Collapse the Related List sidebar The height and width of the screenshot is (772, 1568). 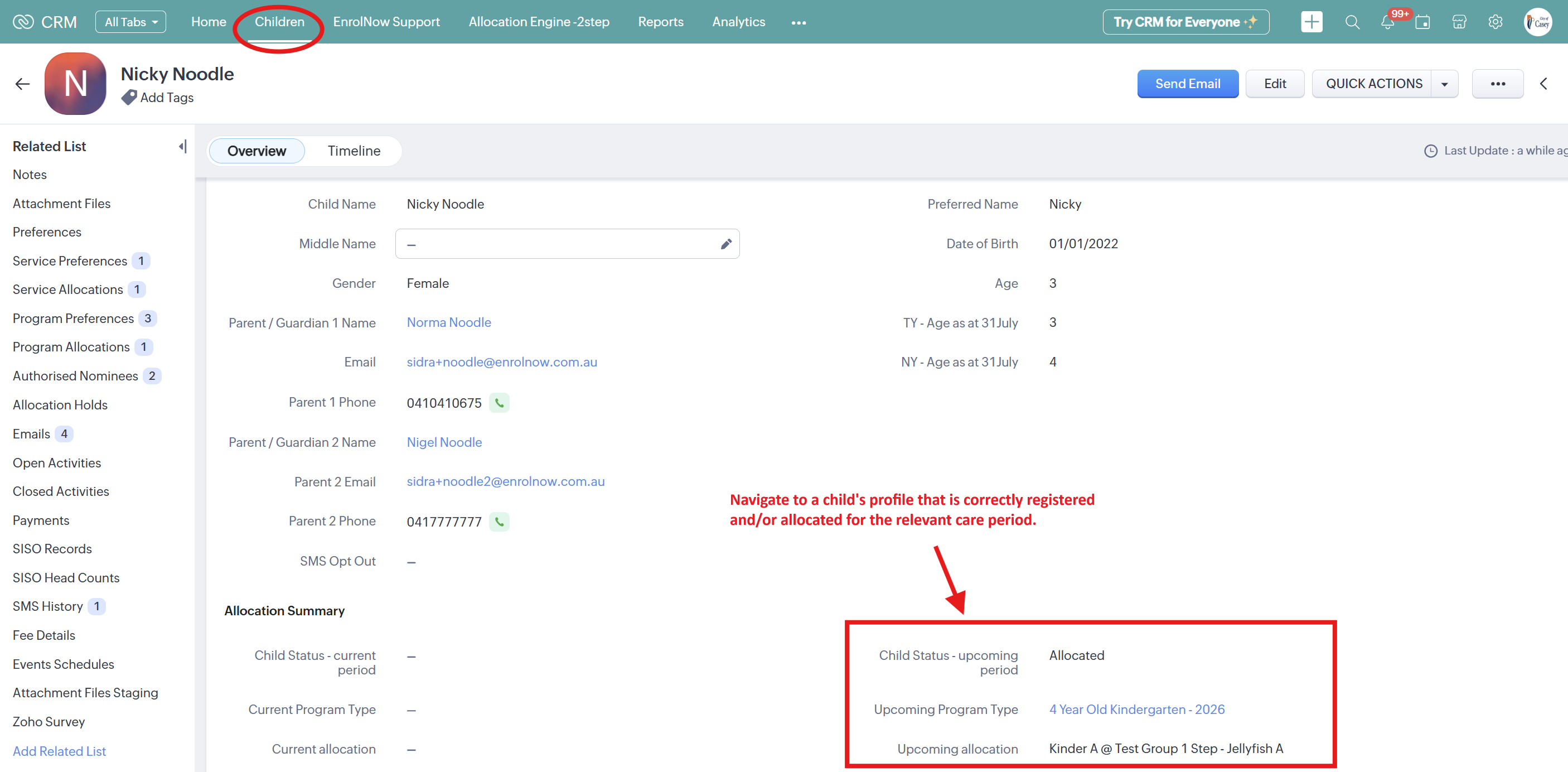182,146
